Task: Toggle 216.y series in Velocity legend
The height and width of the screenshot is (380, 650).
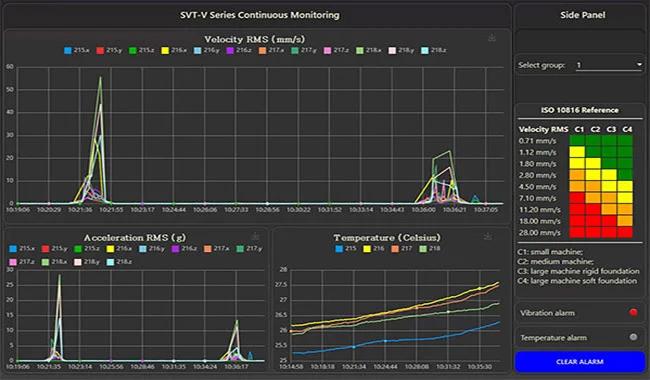Action: point(207,50)
